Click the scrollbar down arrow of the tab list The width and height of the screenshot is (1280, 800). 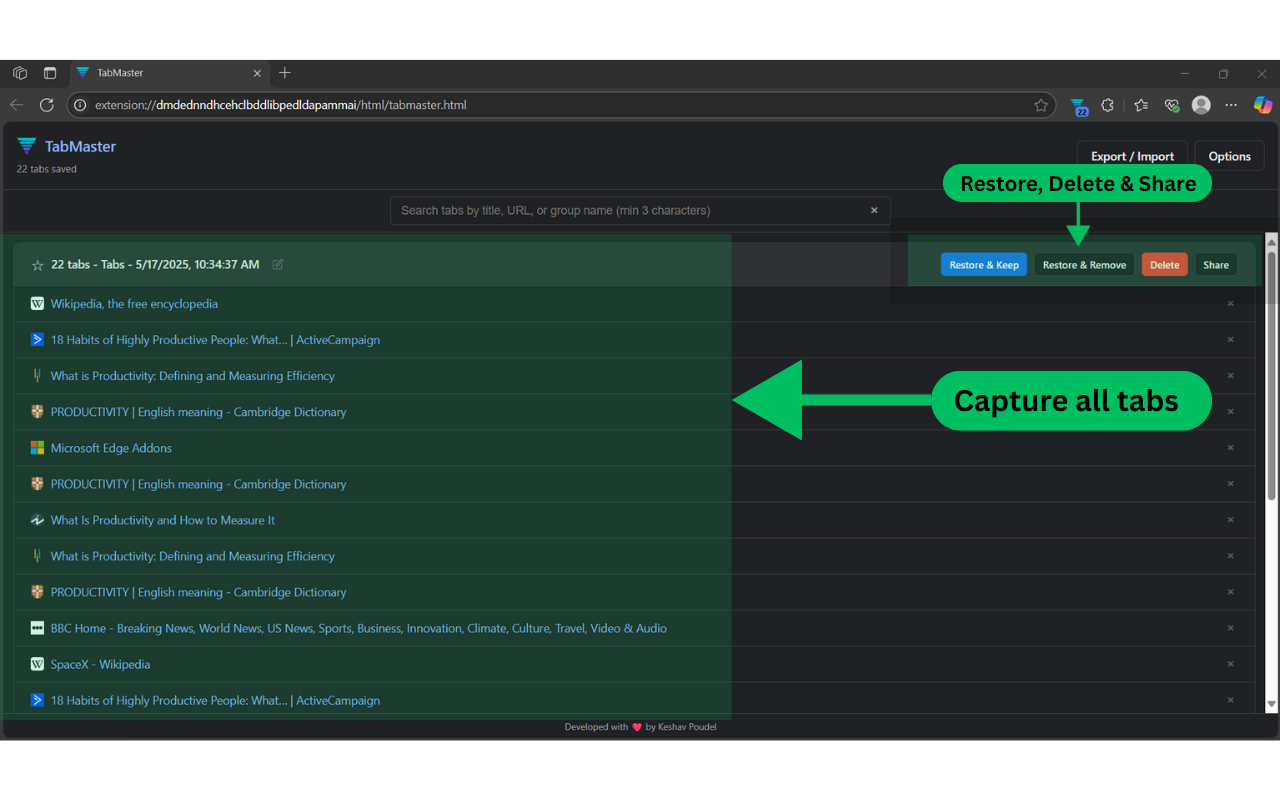click(x=1272, y=705)
